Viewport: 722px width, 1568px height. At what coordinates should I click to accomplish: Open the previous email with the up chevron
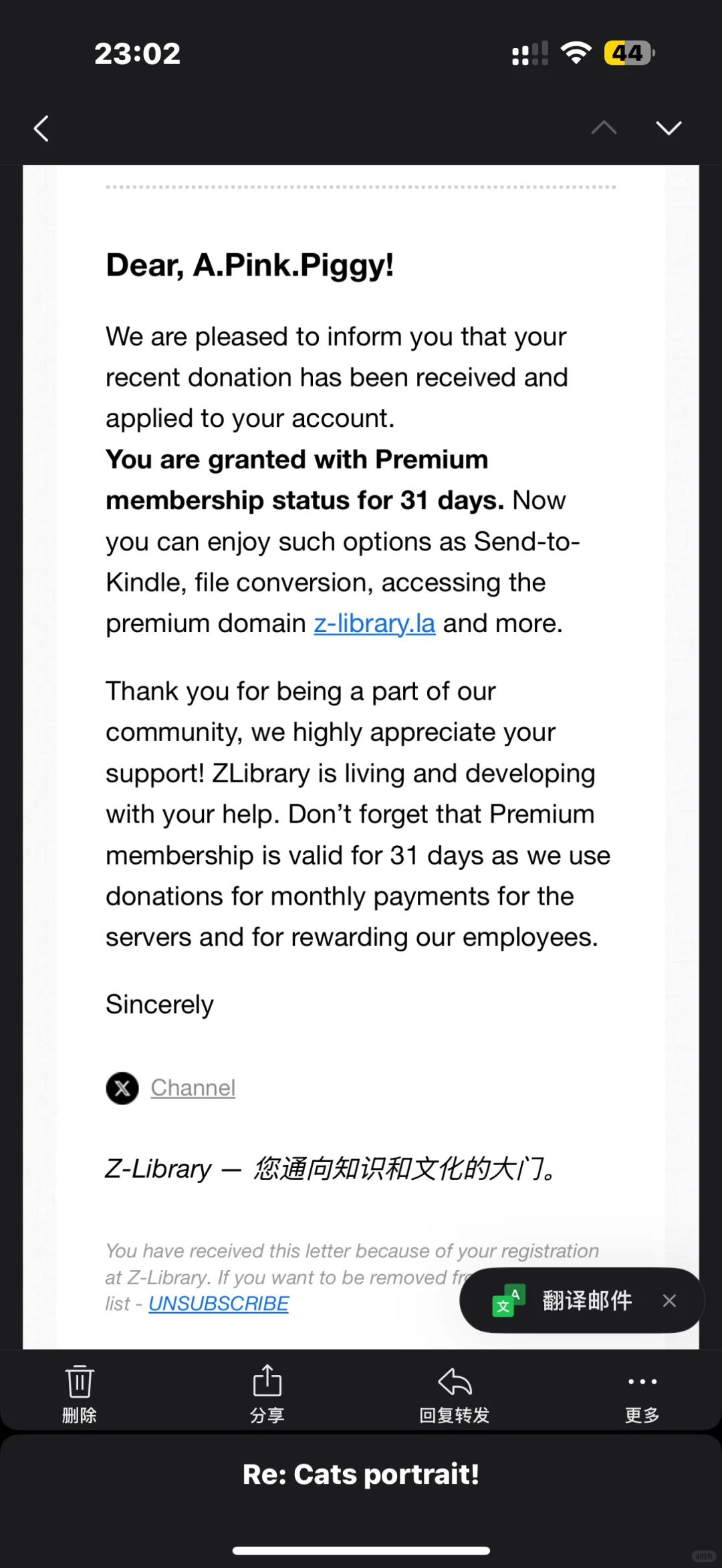pyautogui.click(x=604, y=128)
